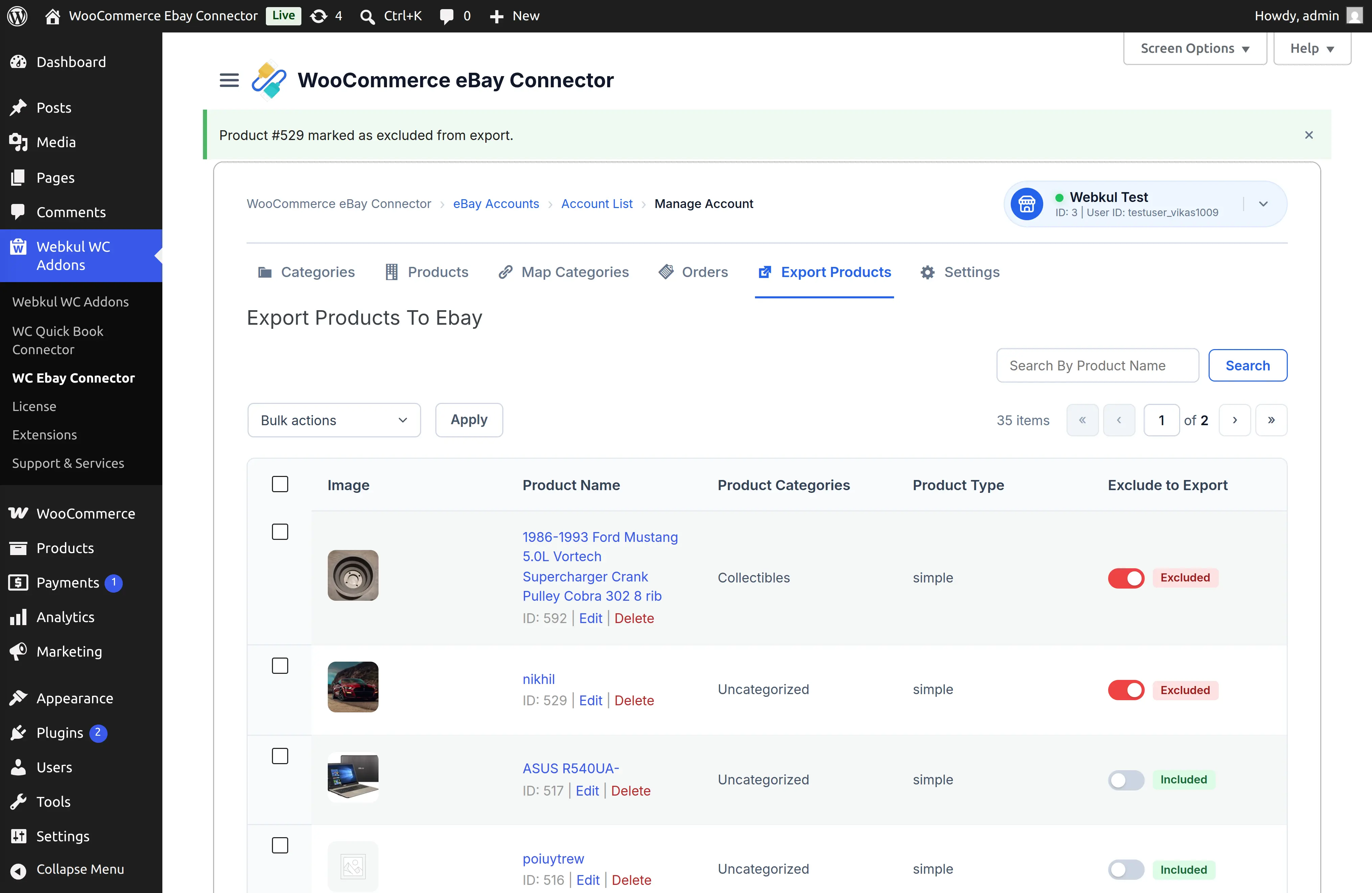This screenshot has width=1372, height=893.
Task: Delete the ASUS R540UA- product
Action: tap(631, 791)
